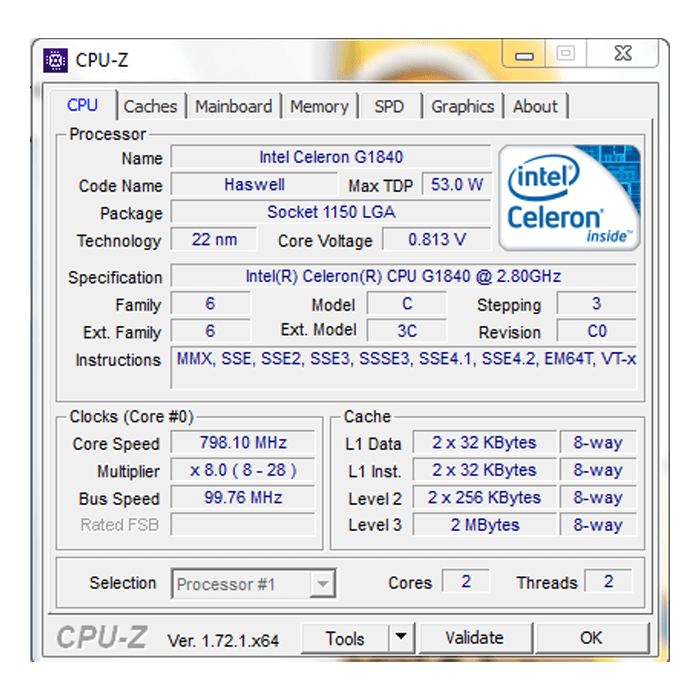Click the Validate button

pyautogui.click(x=475, y=638)
